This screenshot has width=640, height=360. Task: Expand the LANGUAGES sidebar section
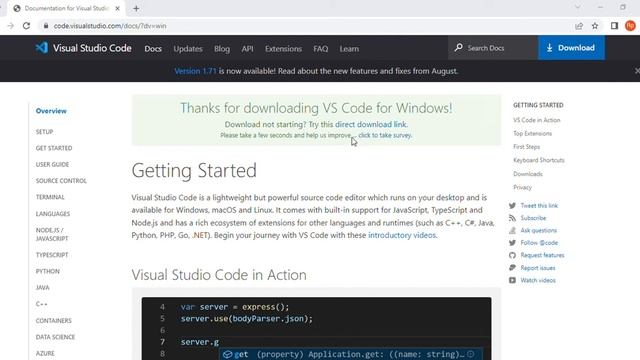pos(53,214)
